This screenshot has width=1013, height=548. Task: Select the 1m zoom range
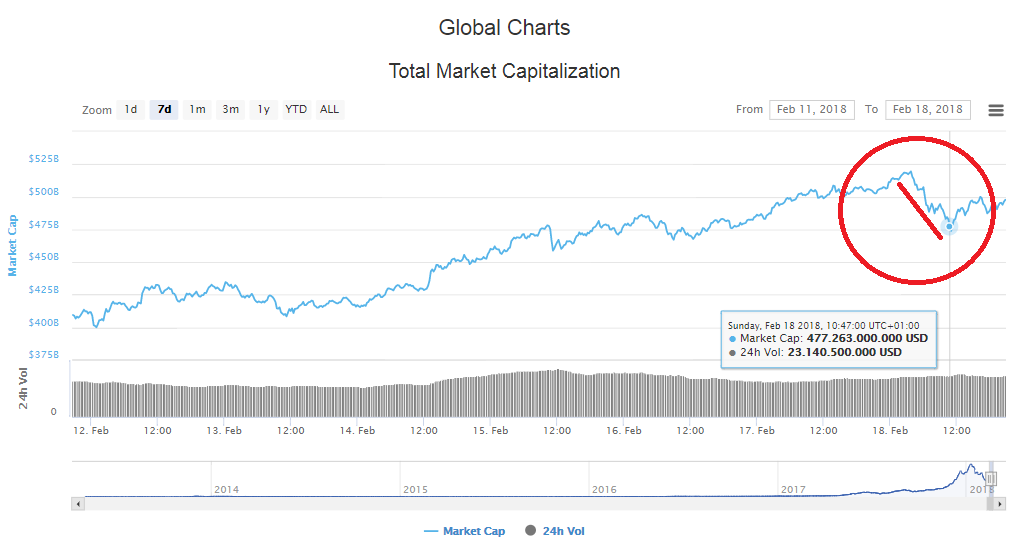[x=198, y=109]
